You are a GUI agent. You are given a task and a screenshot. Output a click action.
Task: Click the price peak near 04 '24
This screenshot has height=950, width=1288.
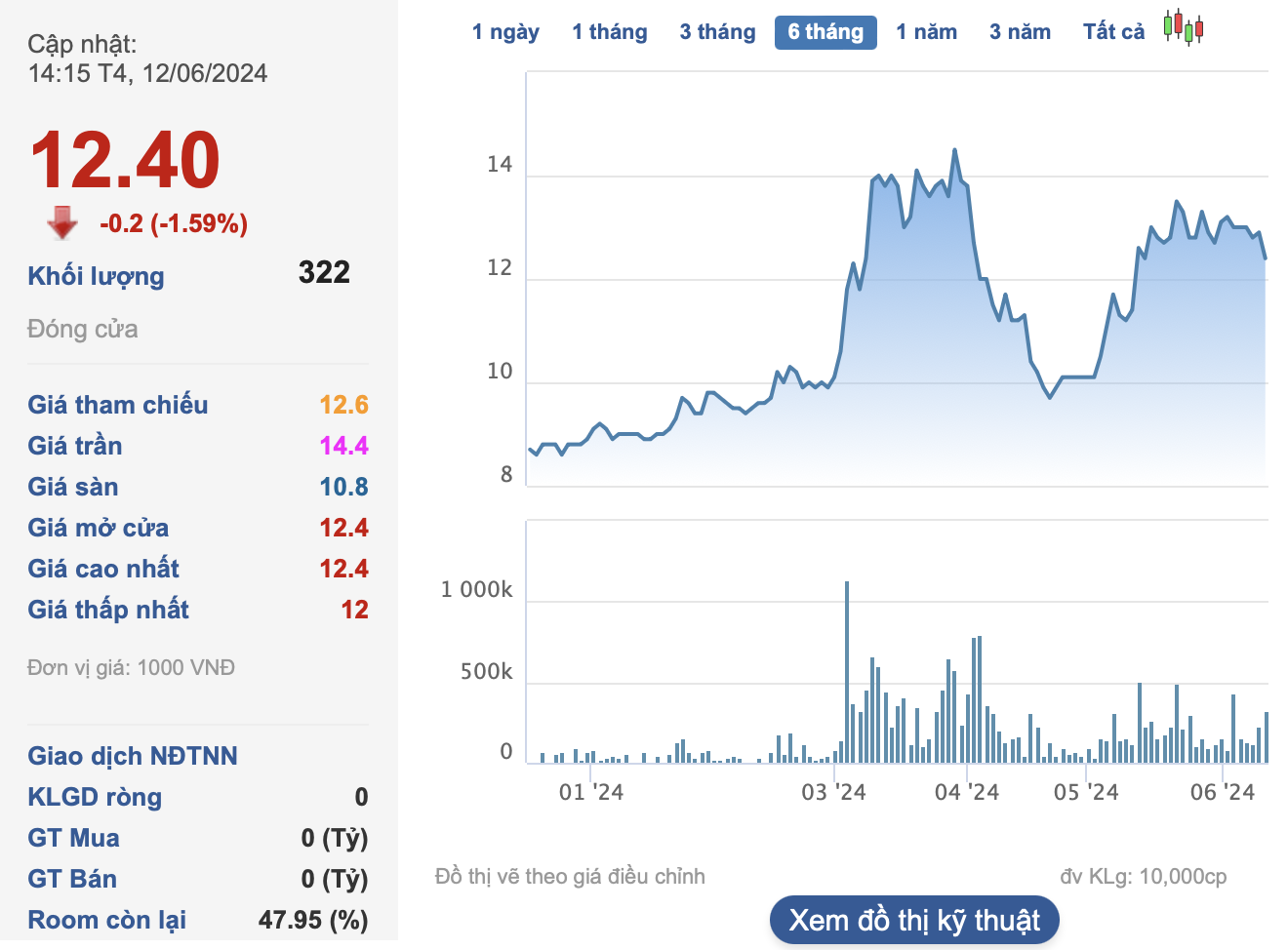click(x=954, y=150)
